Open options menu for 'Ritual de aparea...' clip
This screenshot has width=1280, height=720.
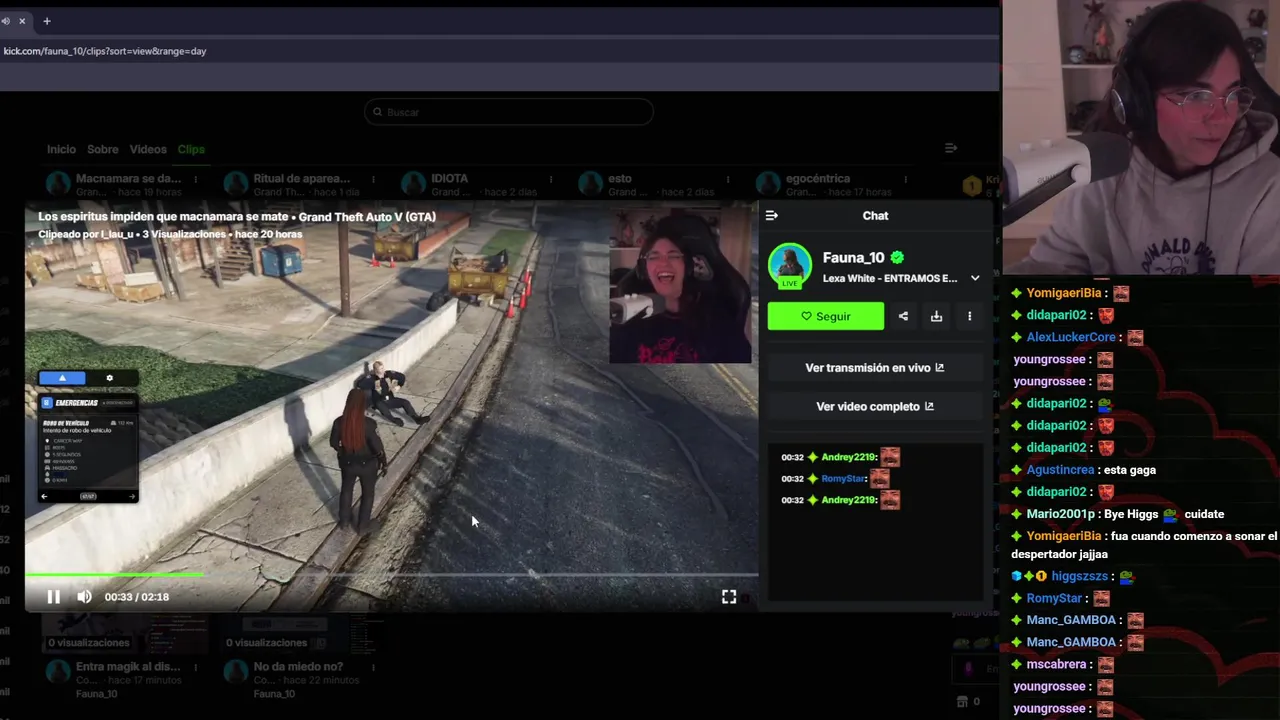coord(373,179)
